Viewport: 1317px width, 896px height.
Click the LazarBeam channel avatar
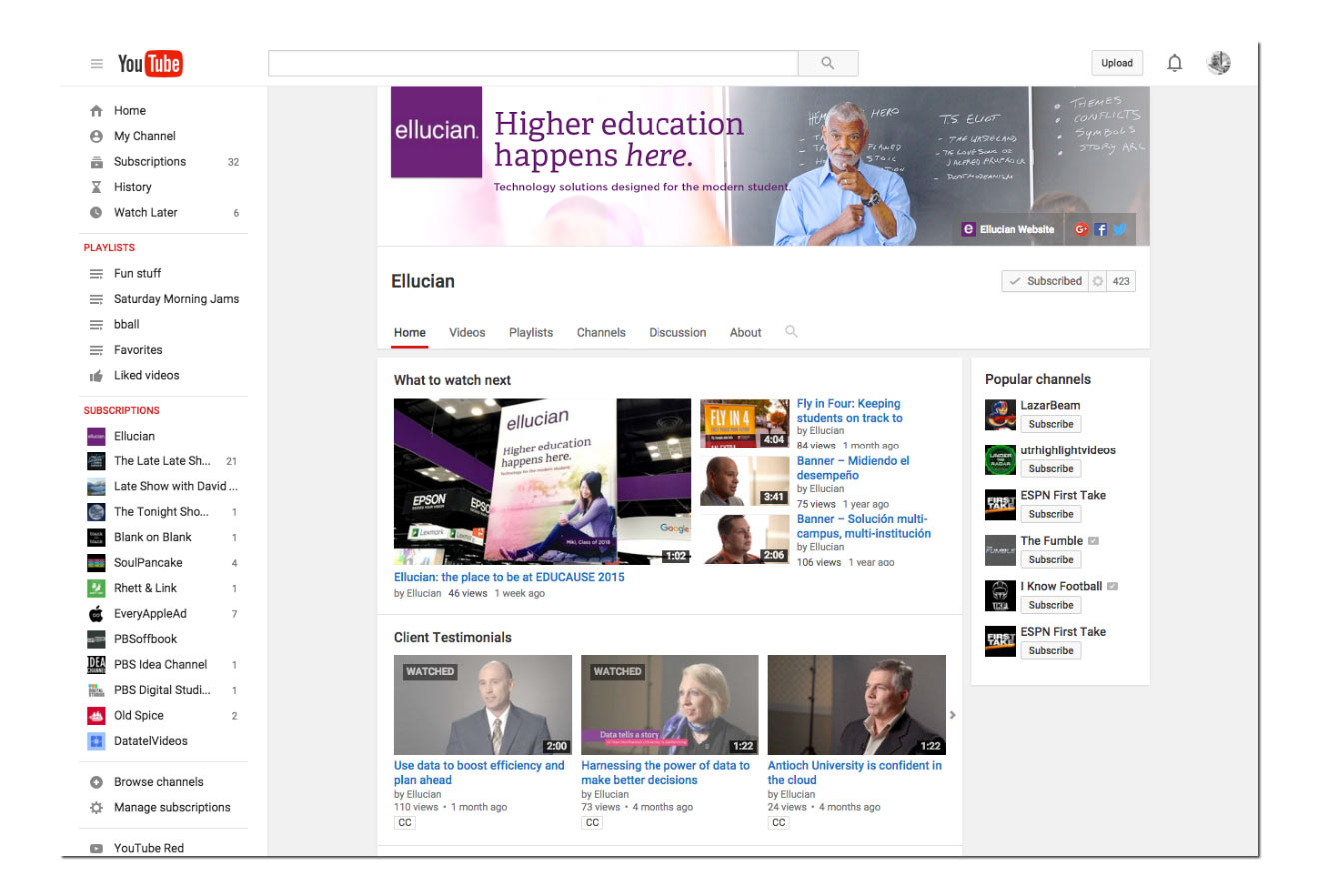(1000, 414)
